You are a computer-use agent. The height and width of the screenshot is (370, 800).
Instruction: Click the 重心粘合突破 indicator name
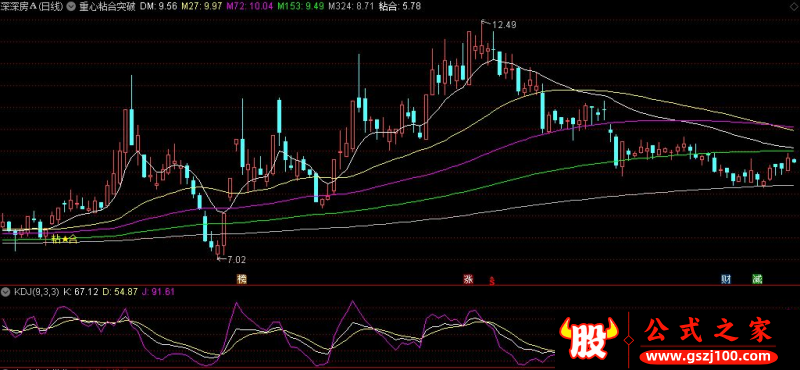(x=107, y=6)
